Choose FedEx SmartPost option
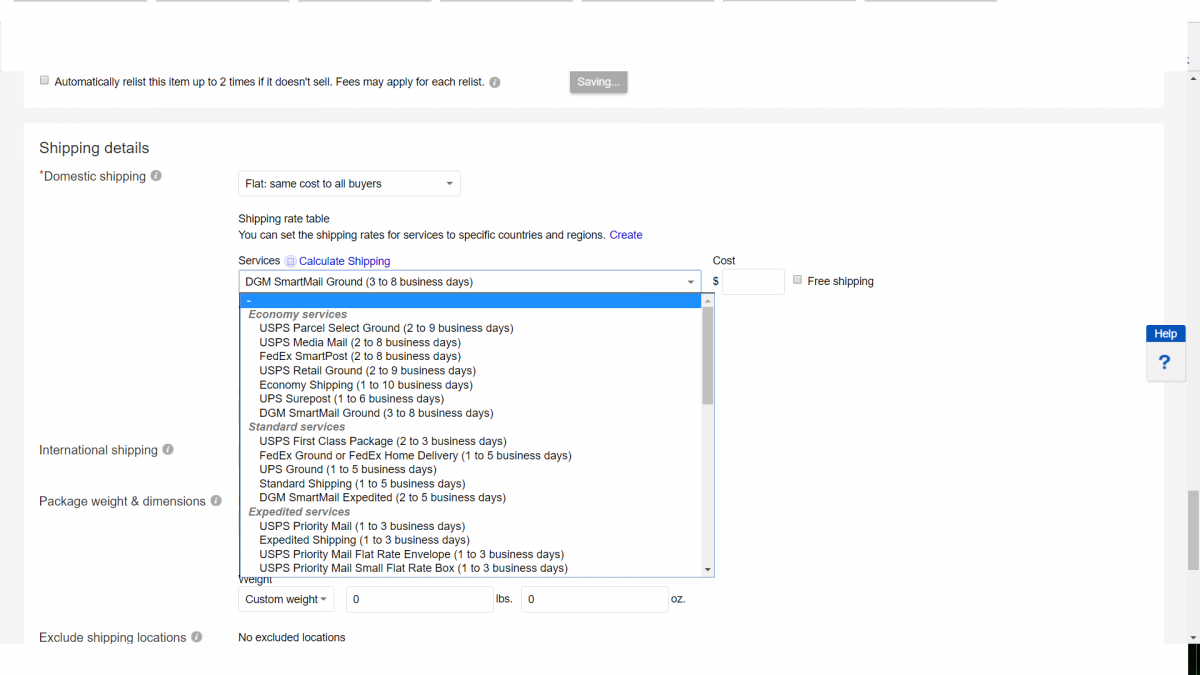 click(471, 356)
